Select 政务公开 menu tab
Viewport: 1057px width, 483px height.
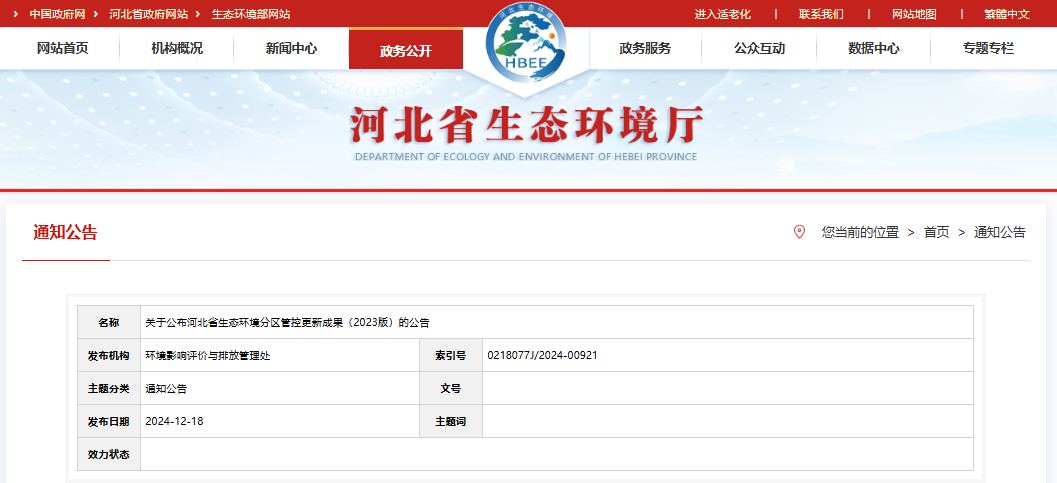click(x=406, y=49)
